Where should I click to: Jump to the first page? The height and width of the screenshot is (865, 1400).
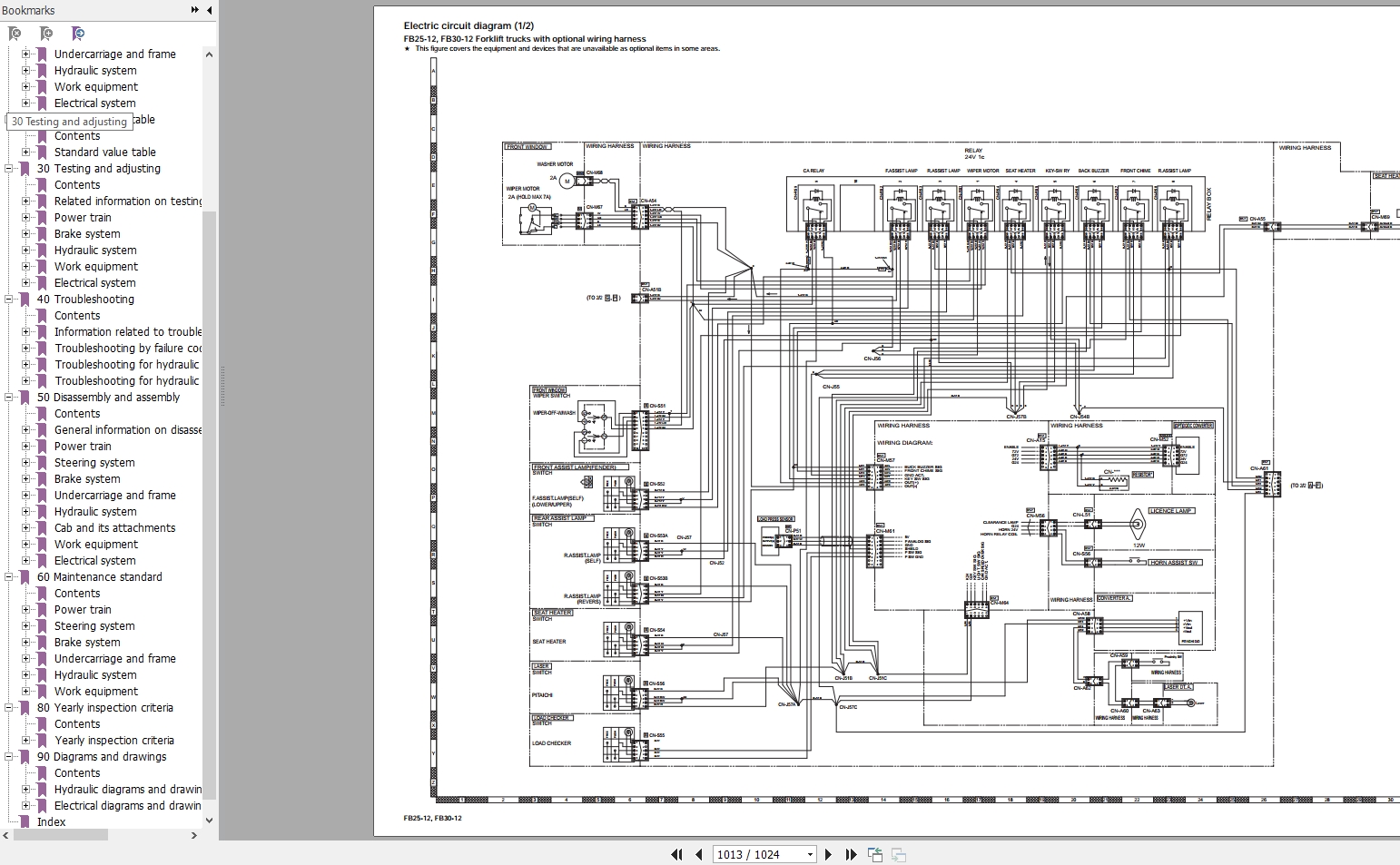pyautogui.click(x=676, y=854)
